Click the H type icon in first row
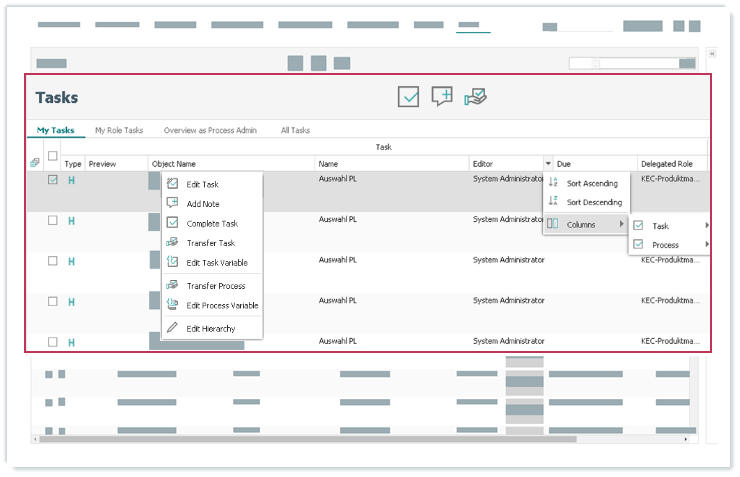 point(71,180)
